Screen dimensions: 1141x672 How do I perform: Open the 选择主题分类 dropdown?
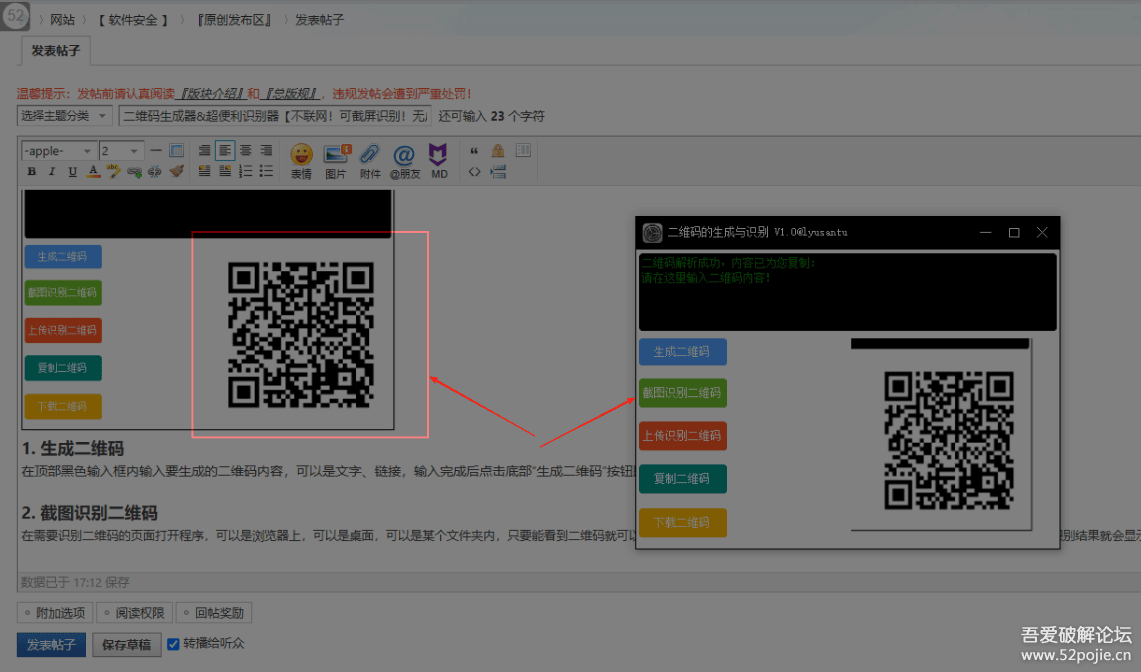coord(64,116)
